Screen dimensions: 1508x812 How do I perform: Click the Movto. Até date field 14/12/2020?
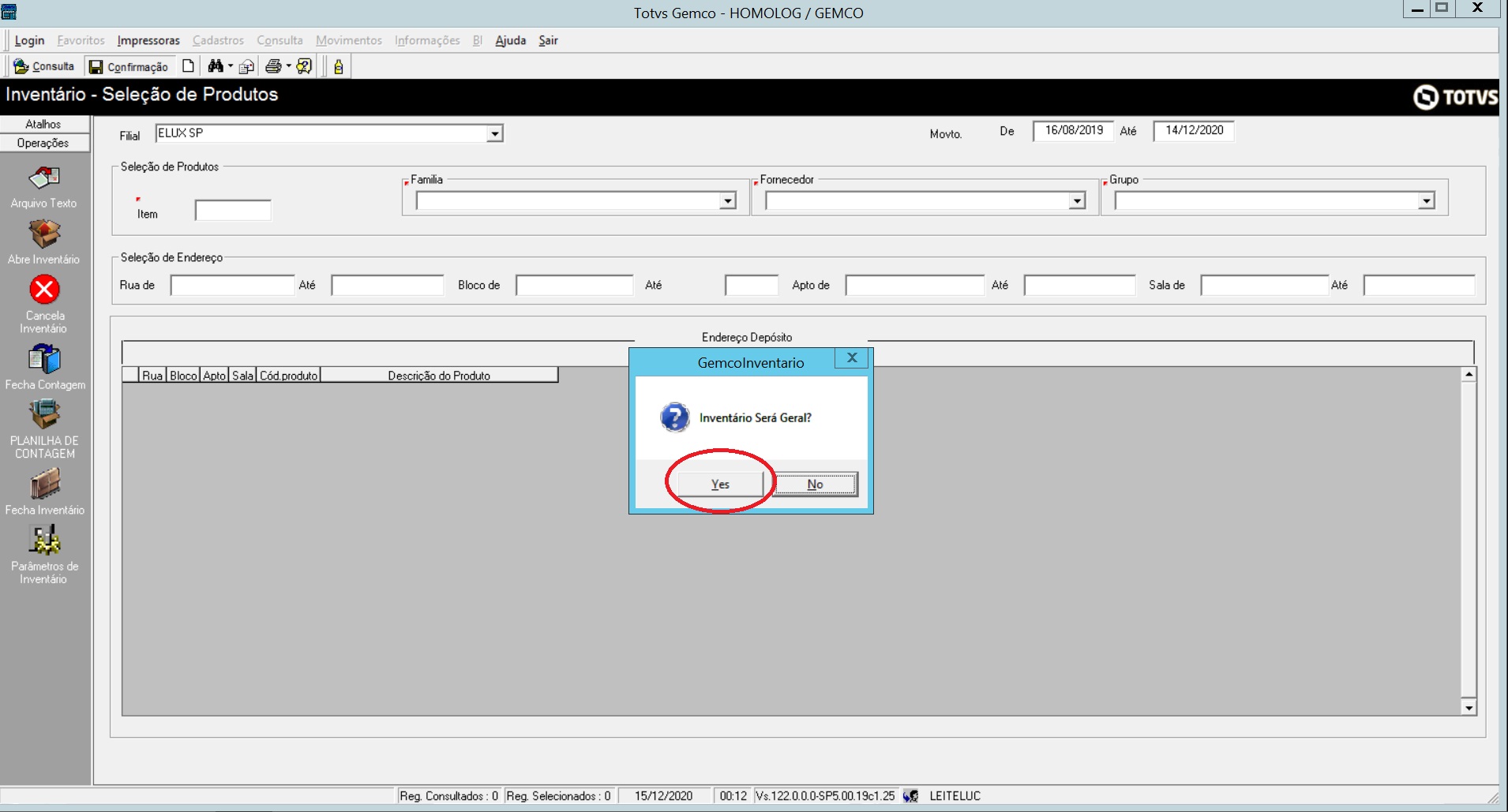[1194, 131]
